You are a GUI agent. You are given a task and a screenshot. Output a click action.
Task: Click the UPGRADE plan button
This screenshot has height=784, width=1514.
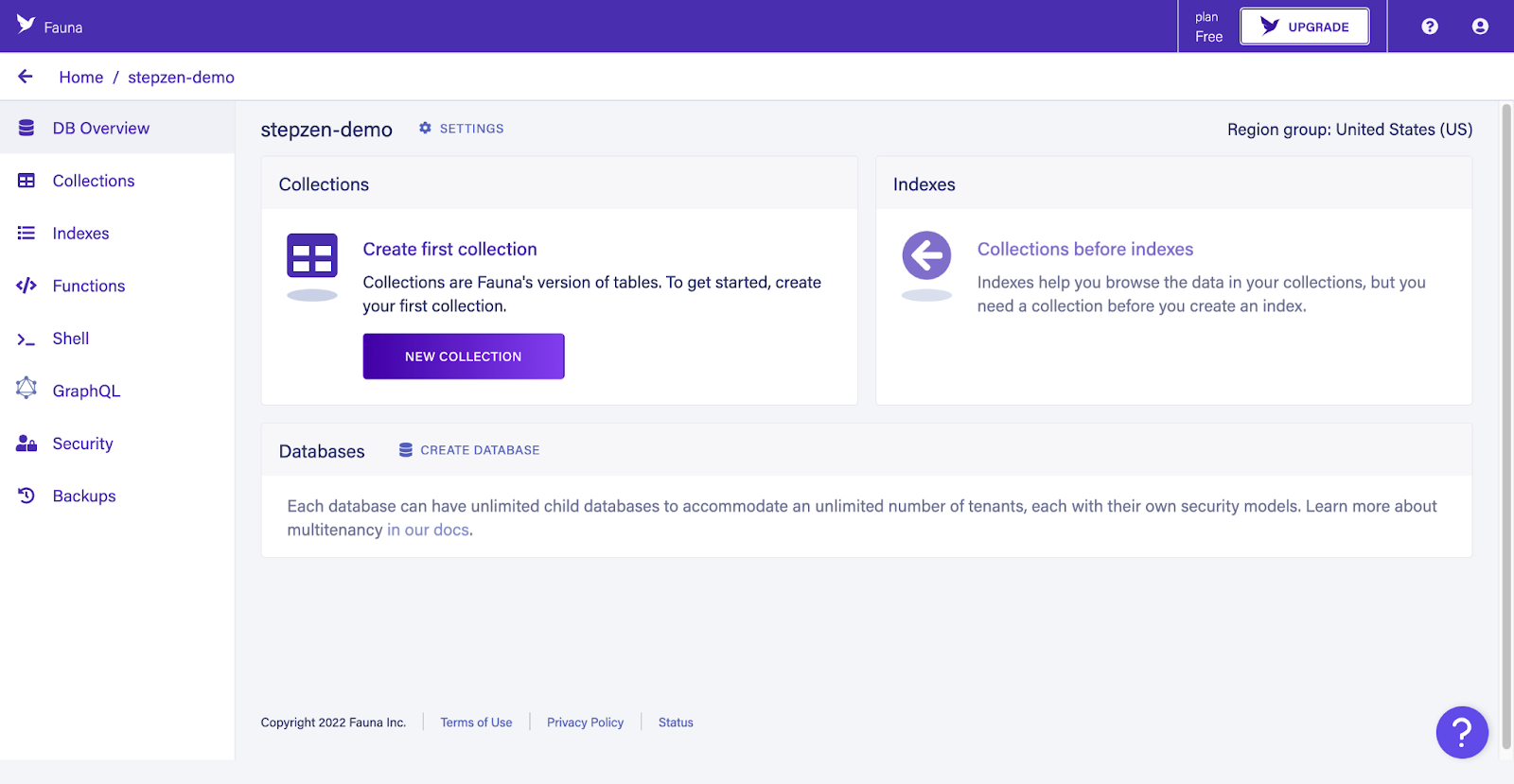[x=1305, y=26]
